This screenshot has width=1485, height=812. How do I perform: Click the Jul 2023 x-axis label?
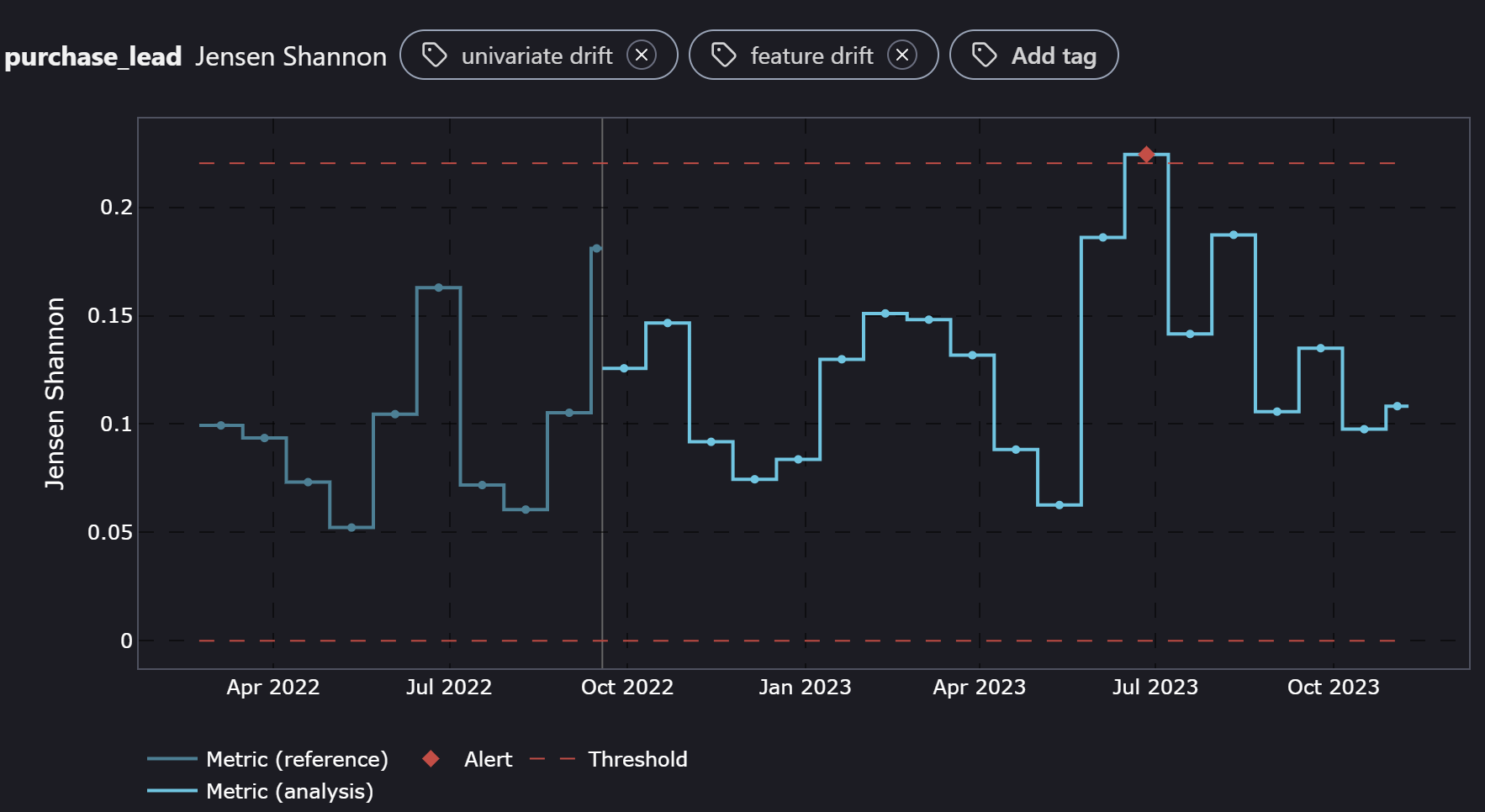[1155, 687]
